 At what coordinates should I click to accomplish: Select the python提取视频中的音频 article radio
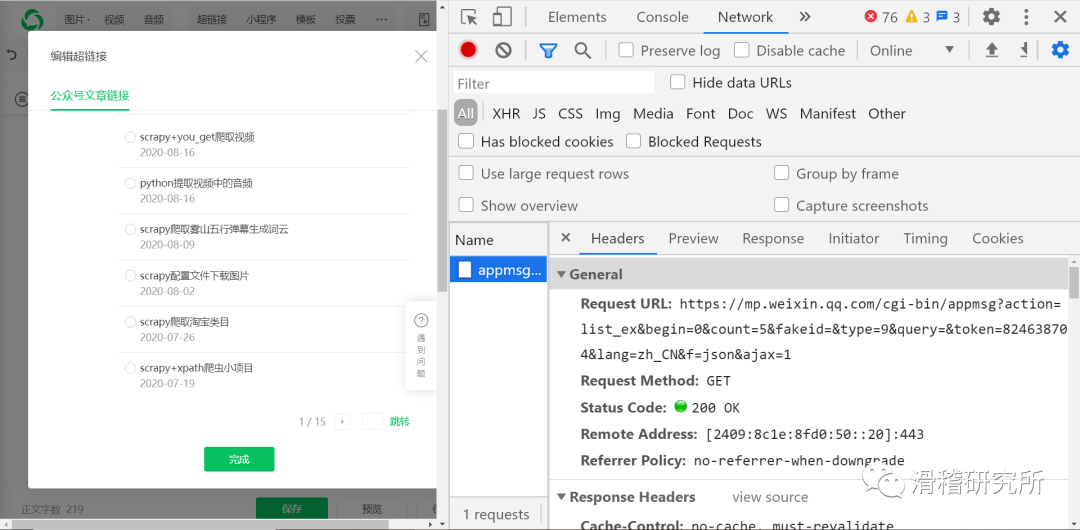130,183
